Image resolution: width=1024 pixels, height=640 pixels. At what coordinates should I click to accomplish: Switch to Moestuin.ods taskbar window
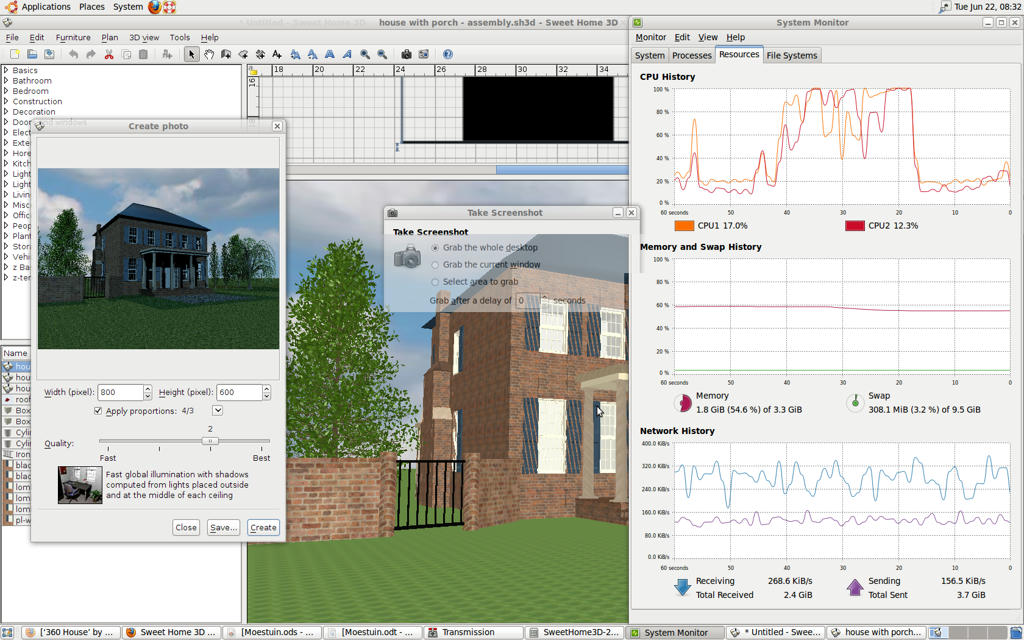[x=273, y=632]
